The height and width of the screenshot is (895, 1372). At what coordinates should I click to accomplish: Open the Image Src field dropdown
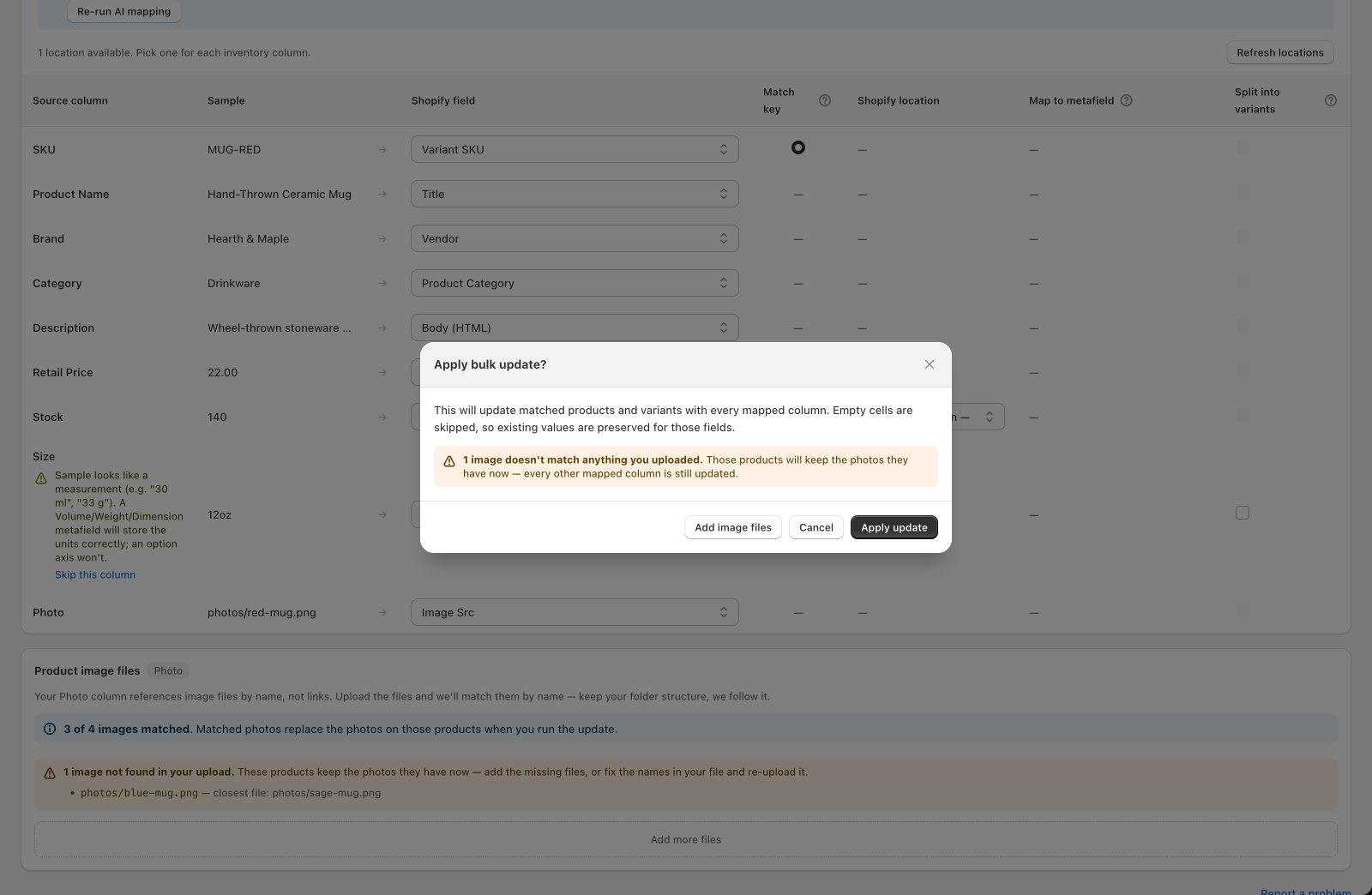575,612
